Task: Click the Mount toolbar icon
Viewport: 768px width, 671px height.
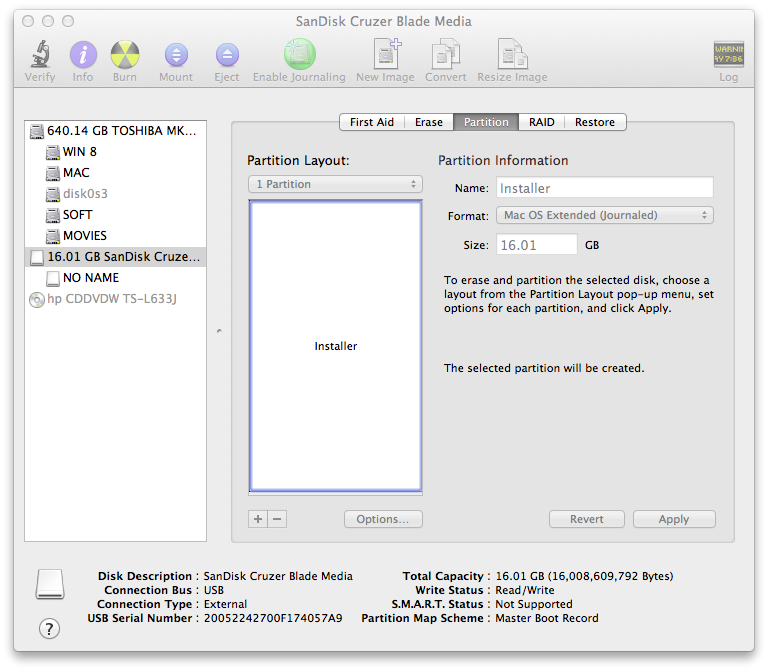Action: coord(176,54)
